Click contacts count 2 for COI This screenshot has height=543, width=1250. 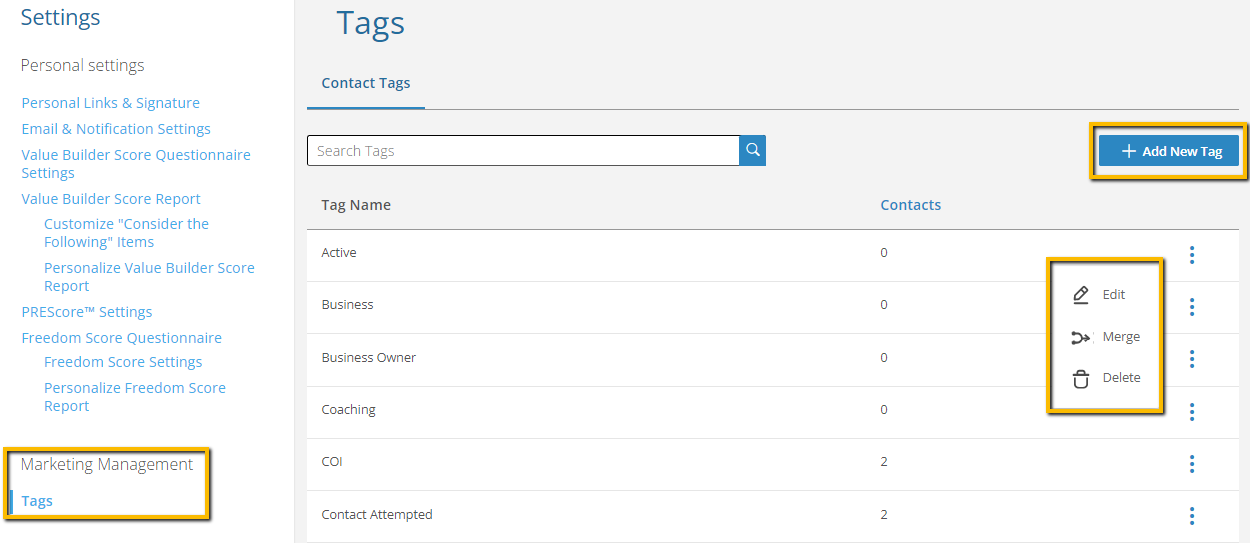click(884, 462)
